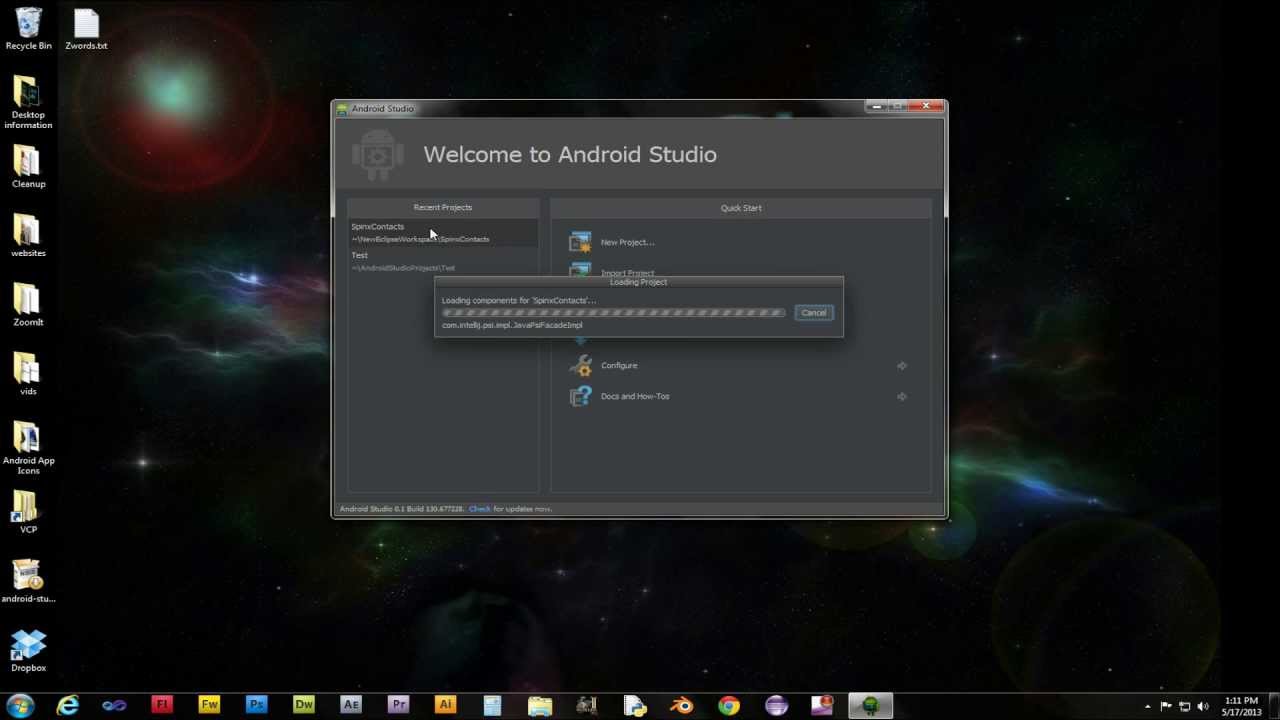Viewport: 1280px width, 720px height.
Task: Click the Docs and How-Tos question mark icon
Action: coord(580,396)
